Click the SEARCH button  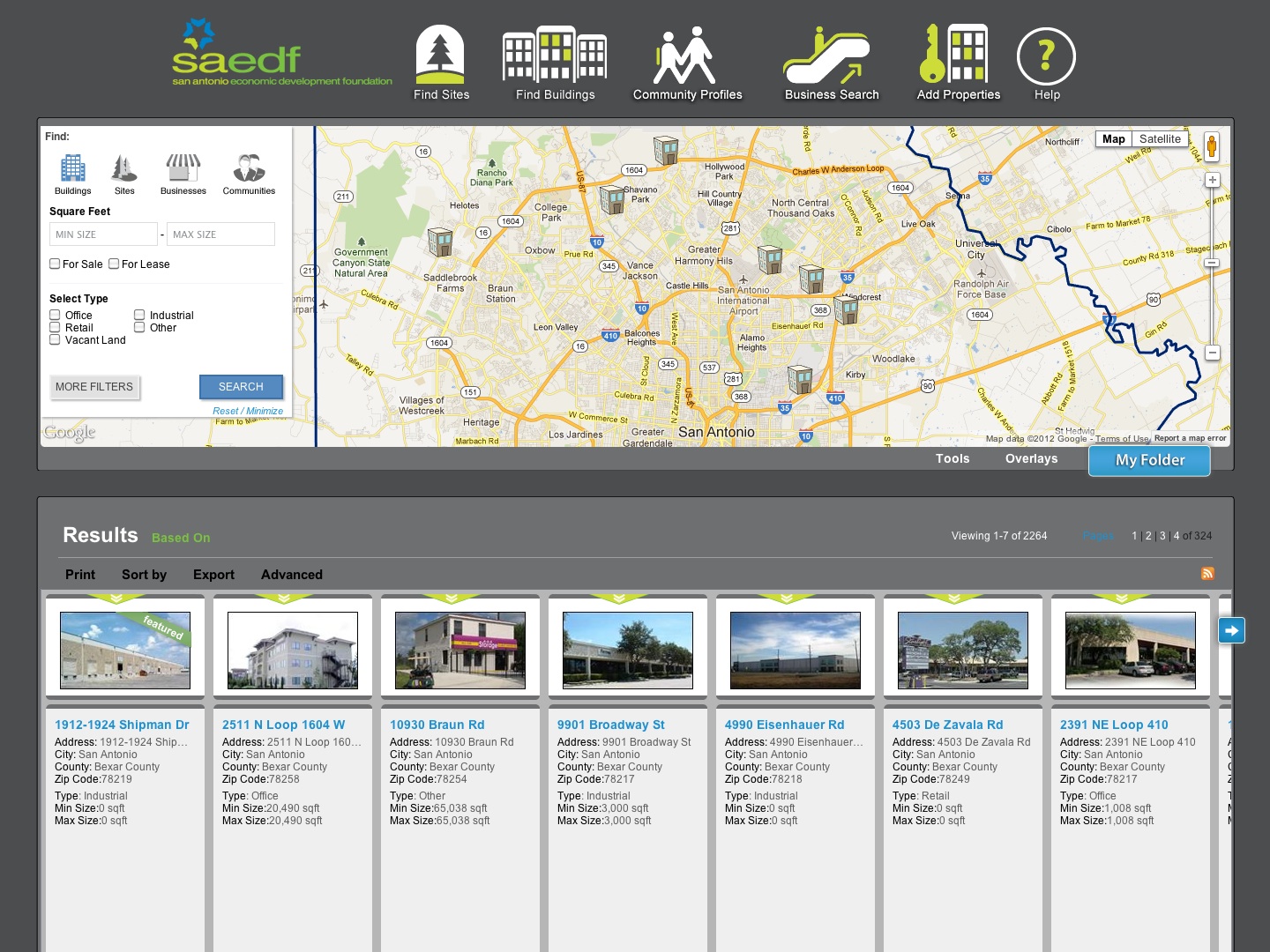click(x=241, y=387)
